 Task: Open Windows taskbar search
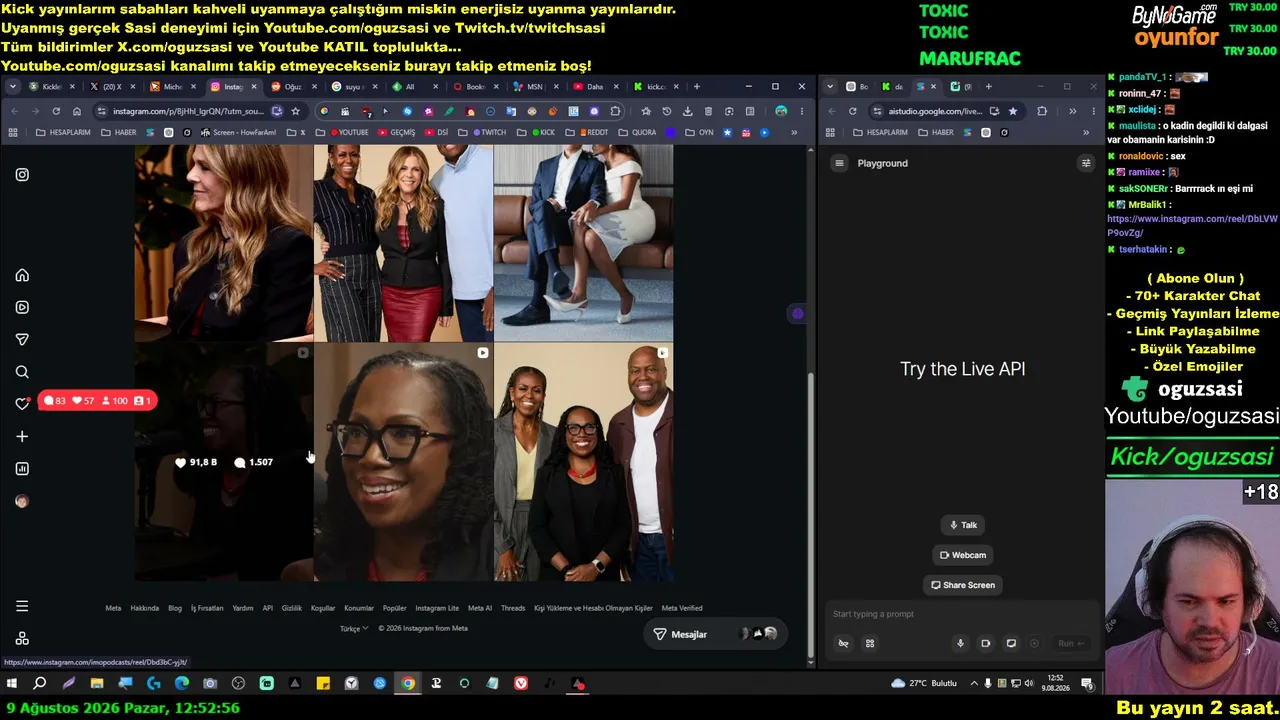coord(40,684)
